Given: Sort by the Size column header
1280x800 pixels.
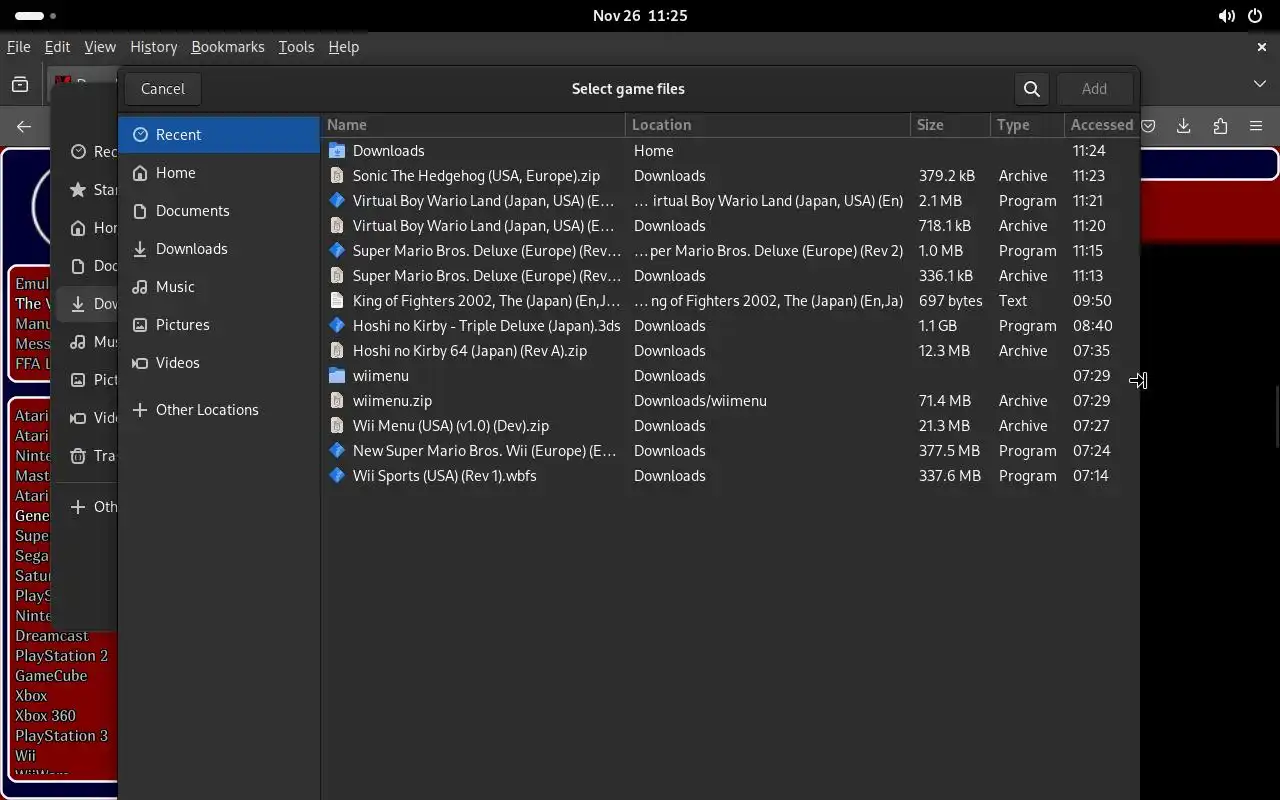Looking at the screenshot, I should [951, 125].
